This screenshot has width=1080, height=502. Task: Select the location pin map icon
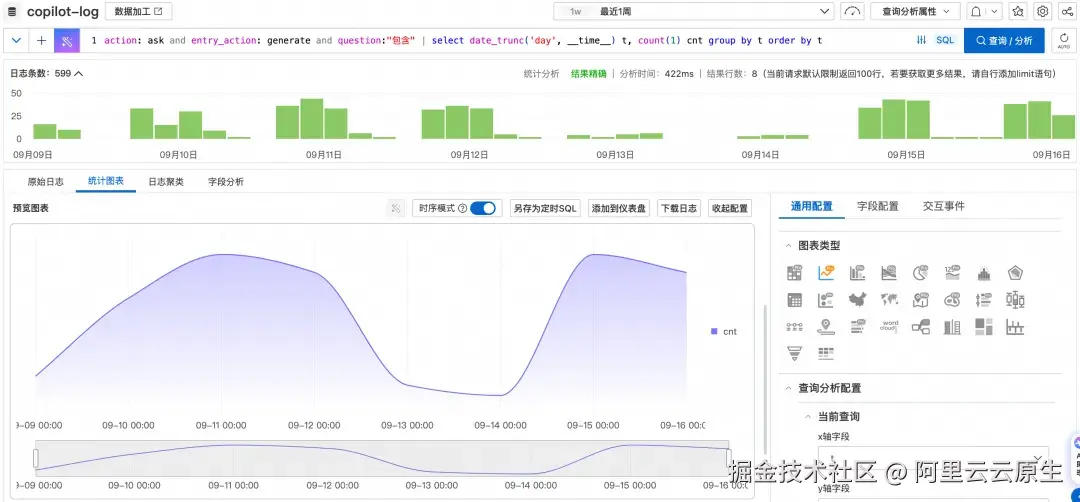826,326
